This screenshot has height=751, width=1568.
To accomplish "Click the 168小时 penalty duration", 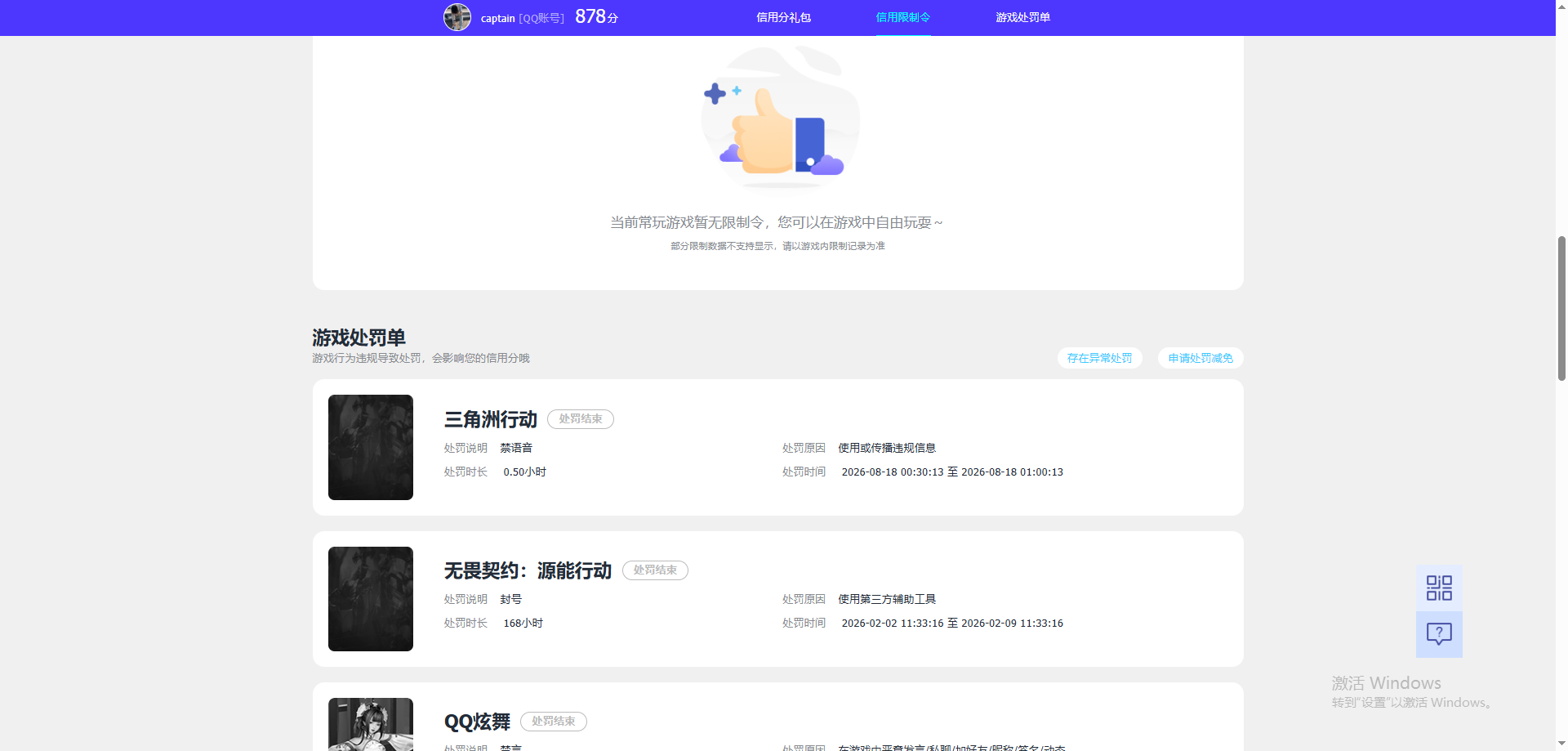I will coord(523,623).
